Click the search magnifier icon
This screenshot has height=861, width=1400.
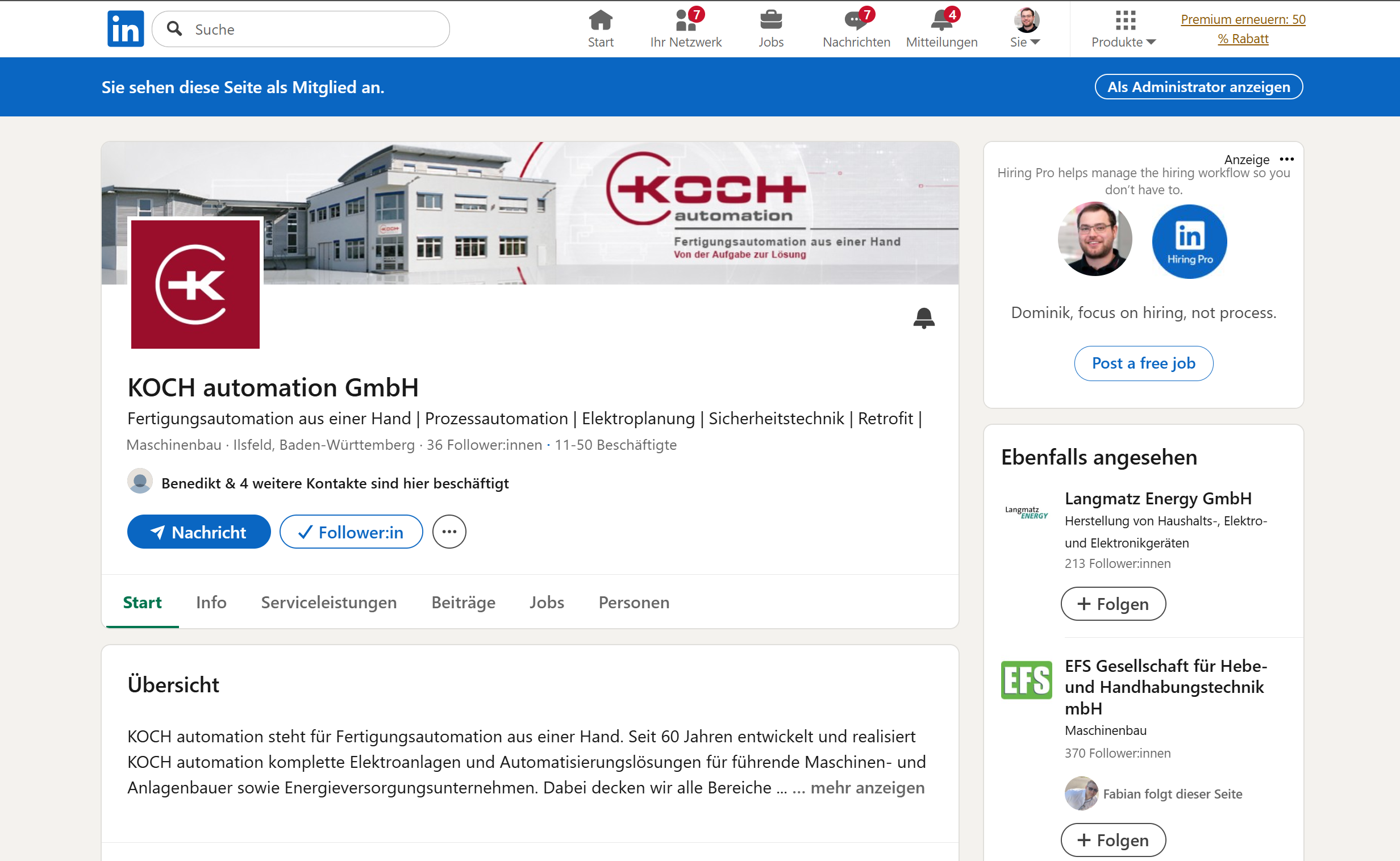coord(174,28)
